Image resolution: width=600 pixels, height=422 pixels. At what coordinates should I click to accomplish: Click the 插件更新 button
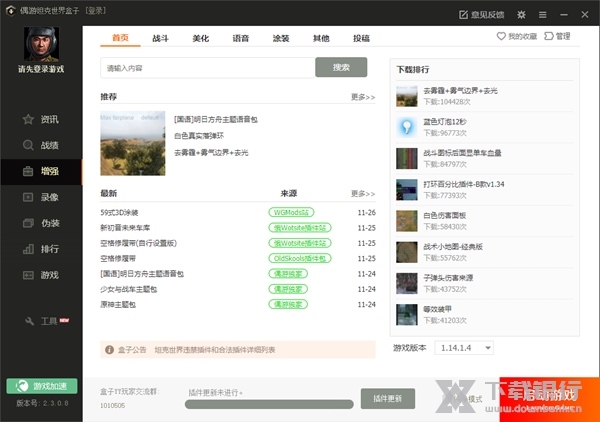point(388,399)
